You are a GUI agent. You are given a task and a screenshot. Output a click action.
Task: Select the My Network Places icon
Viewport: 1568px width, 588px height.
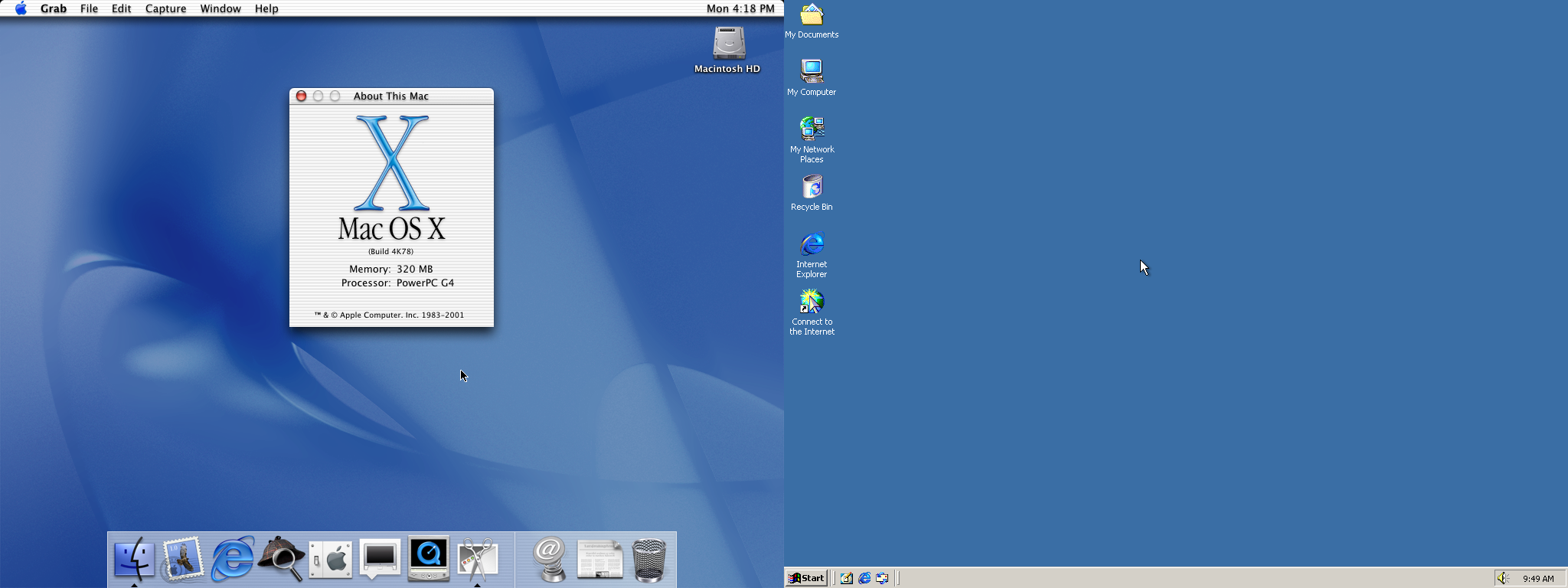click(812, 139)
